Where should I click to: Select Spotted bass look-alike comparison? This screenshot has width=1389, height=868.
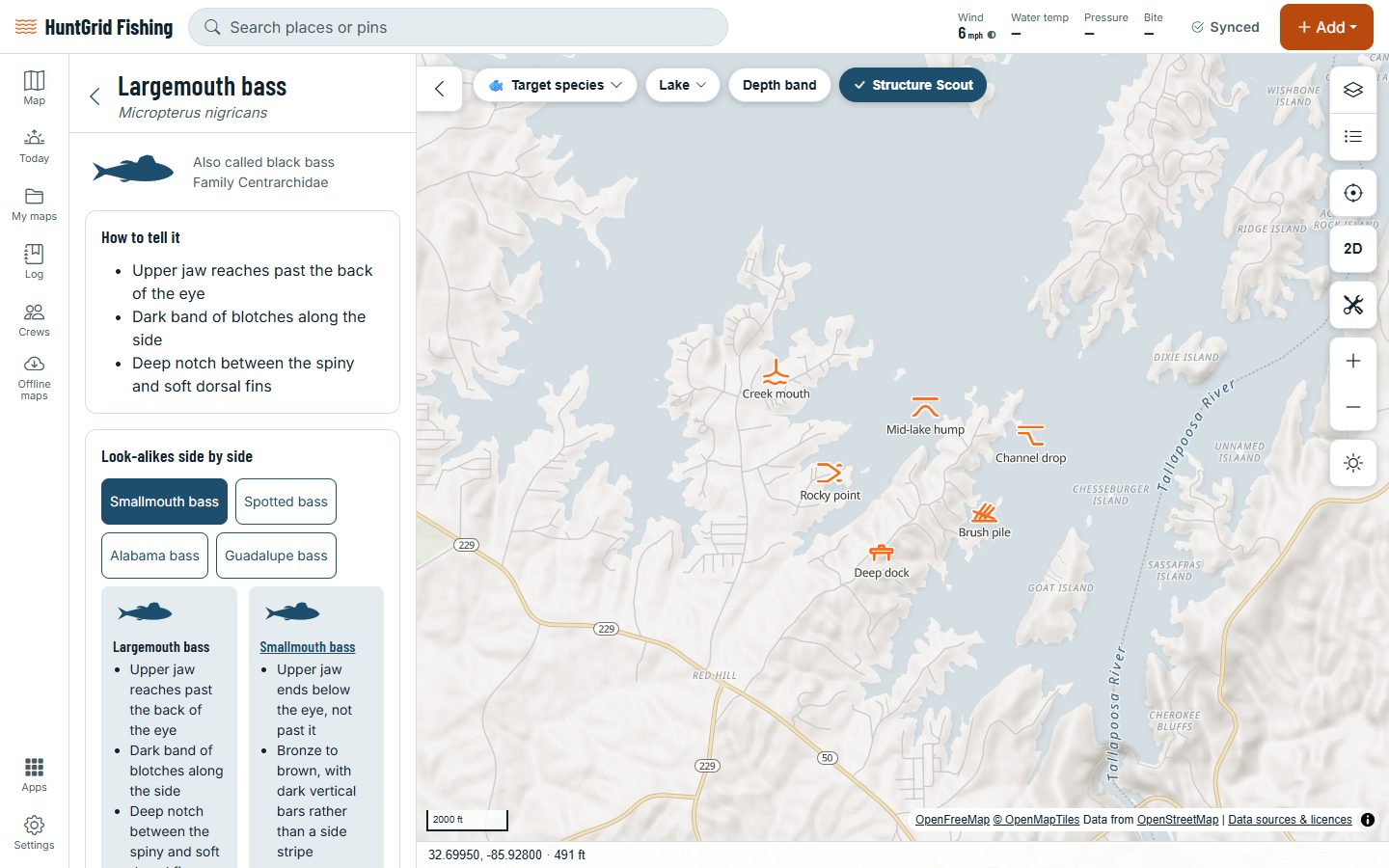(x=286, y=502)
